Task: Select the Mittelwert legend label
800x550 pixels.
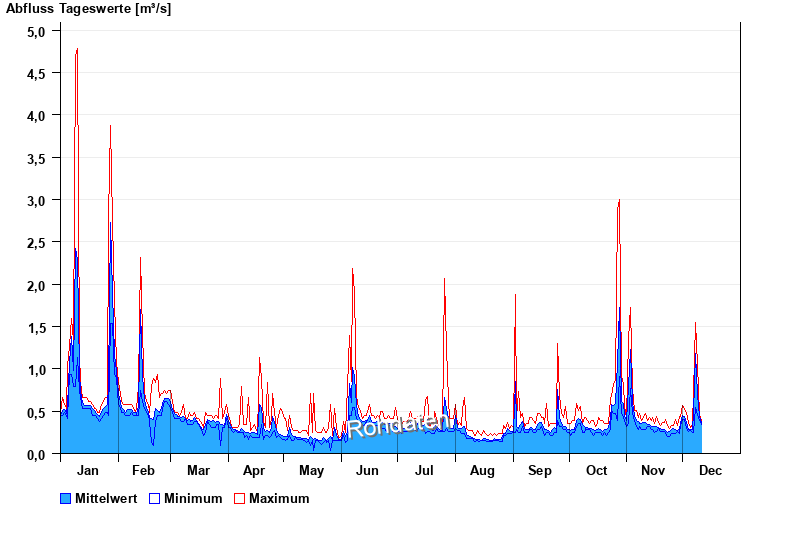Action: (x=106, y=499)
